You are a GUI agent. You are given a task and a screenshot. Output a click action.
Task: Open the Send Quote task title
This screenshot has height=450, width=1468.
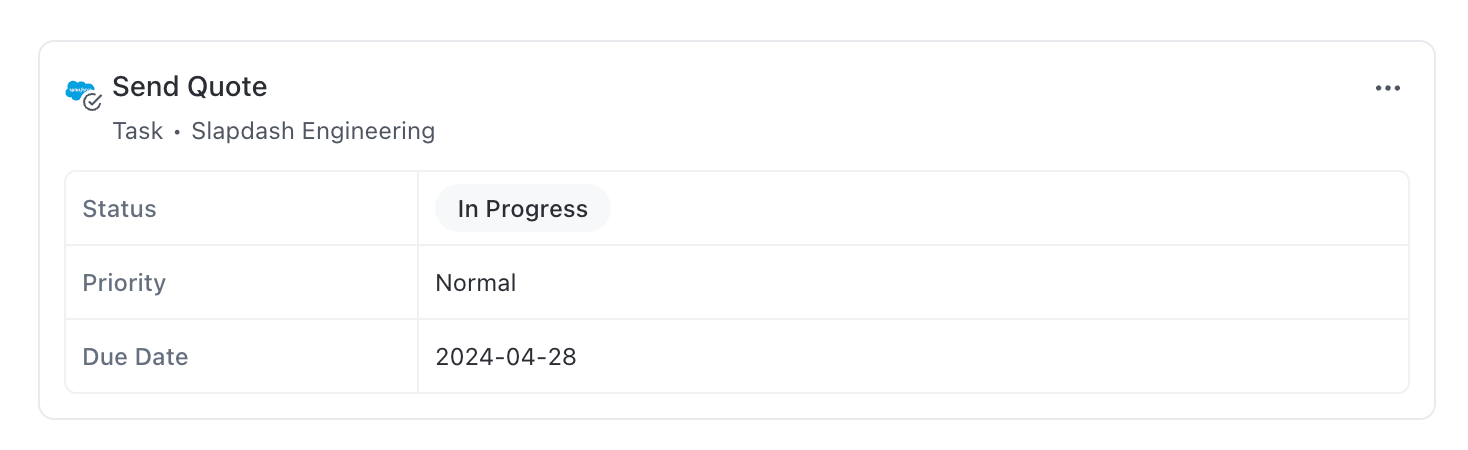coord(189,87)
